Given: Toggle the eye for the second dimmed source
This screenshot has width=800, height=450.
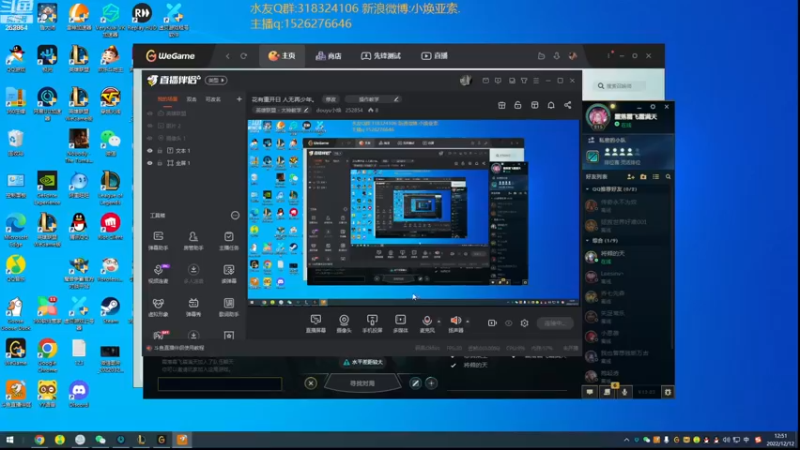Looking at the screenshot, I should [149, 126].
